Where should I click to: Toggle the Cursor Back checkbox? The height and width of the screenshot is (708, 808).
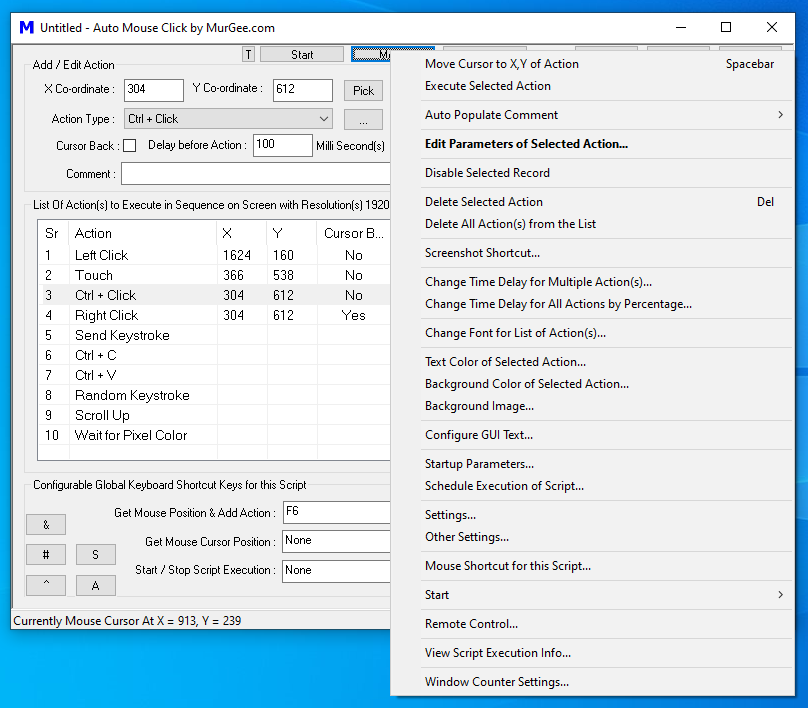(130, 146)
